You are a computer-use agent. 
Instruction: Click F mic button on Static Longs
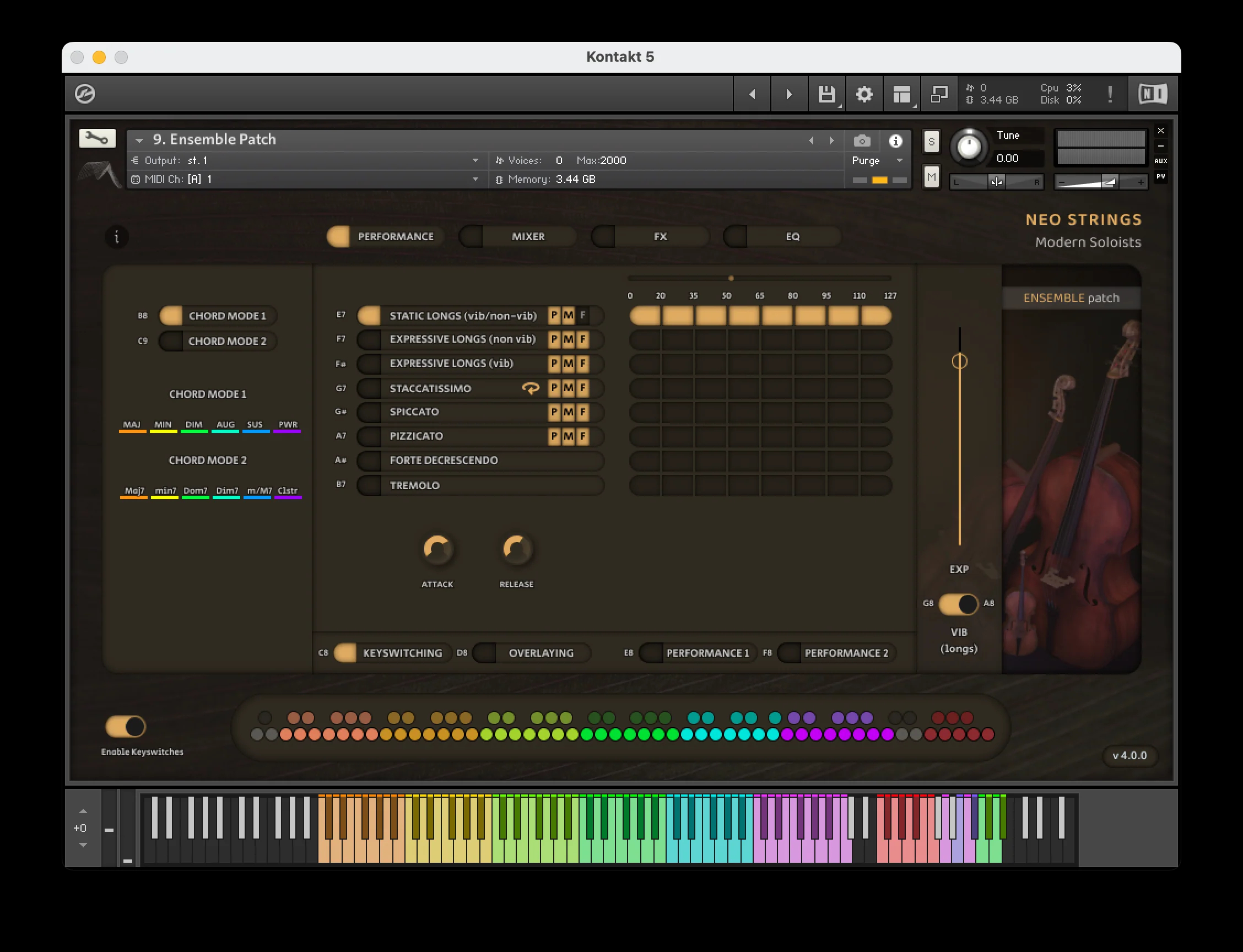coord(583,315)
